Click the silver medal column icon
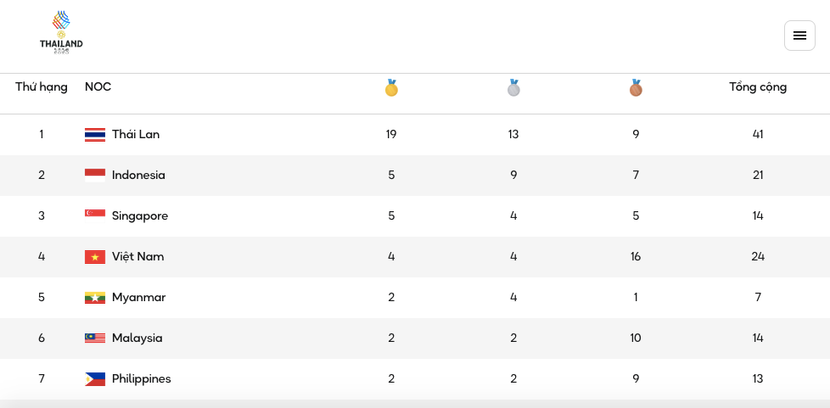The width and height of the screenshot is (830, 408). tap(513, 88)
